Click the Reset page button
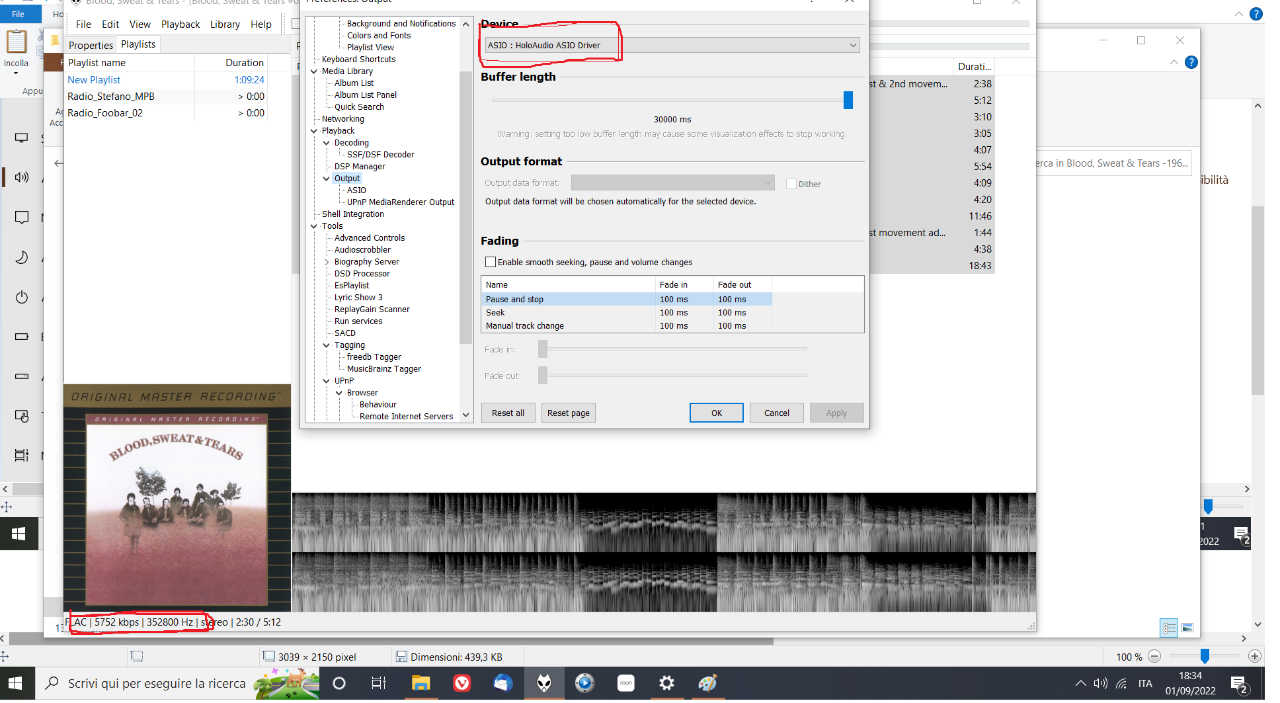Viewport: 1280px width, 703px height. click(568, 413)
